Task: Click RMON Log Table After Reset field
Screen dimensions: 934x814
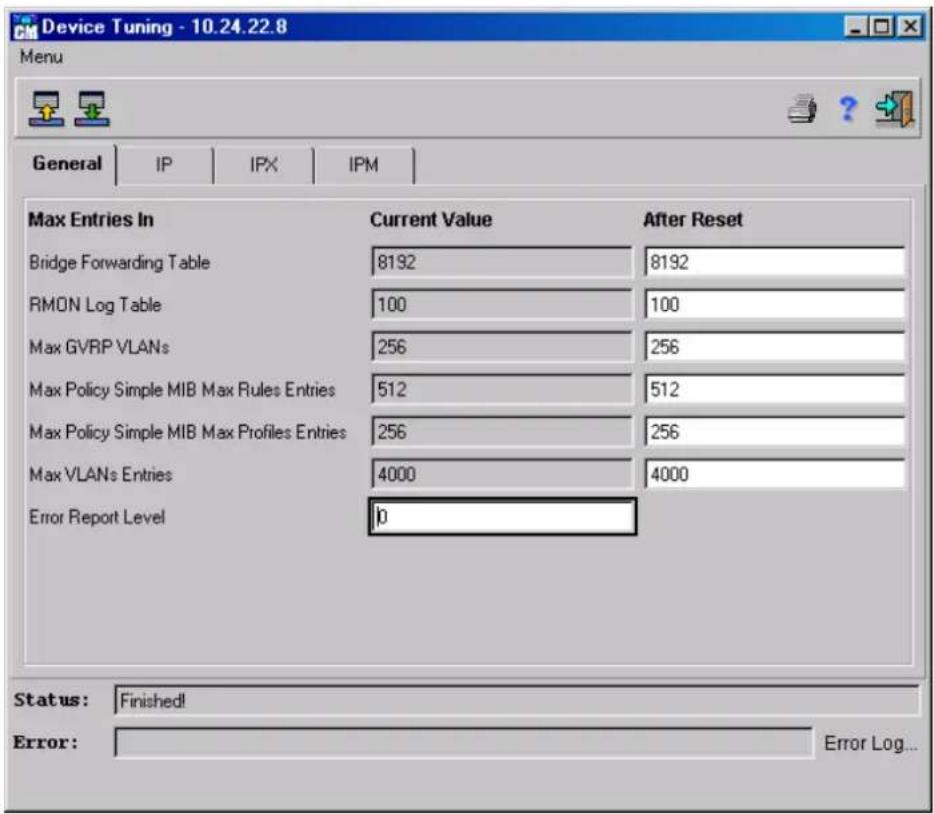Action: [x=774, y=304]
